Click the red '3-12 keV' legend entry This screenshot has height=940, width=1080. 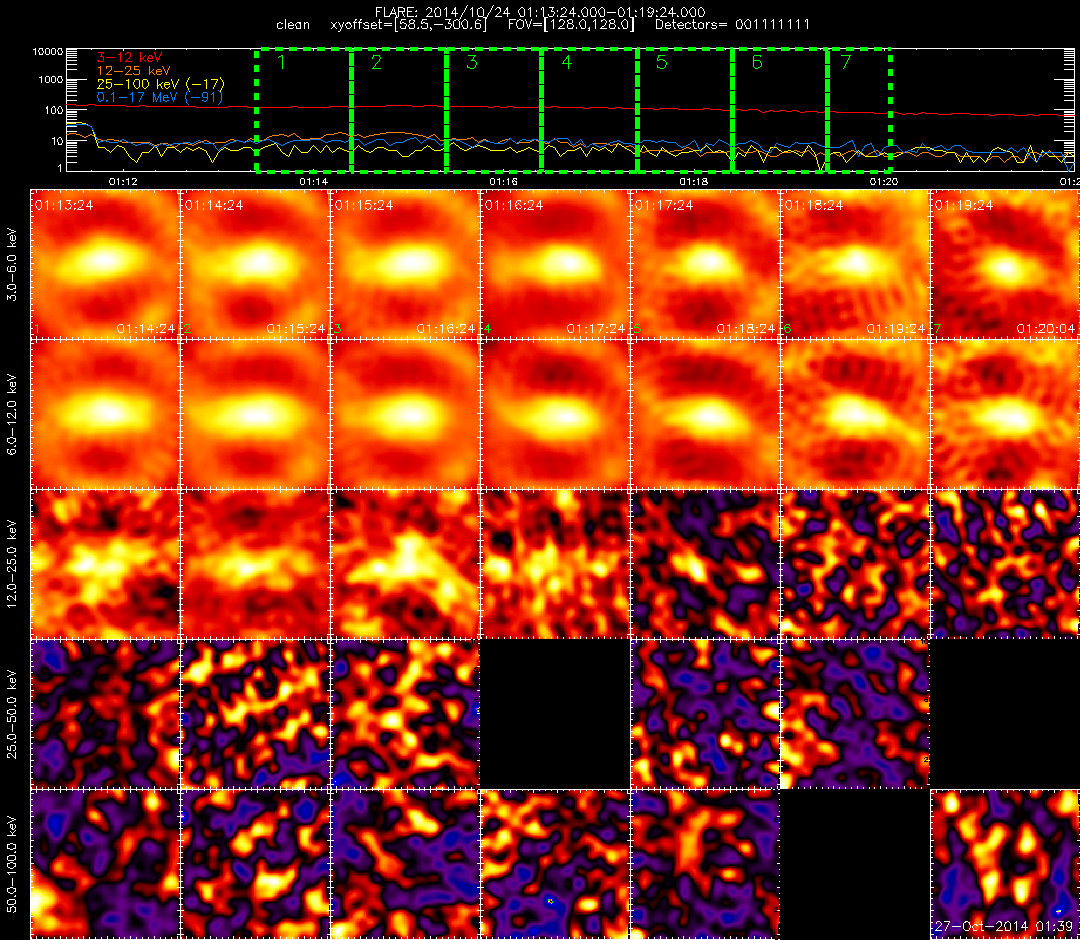[129, 57]
